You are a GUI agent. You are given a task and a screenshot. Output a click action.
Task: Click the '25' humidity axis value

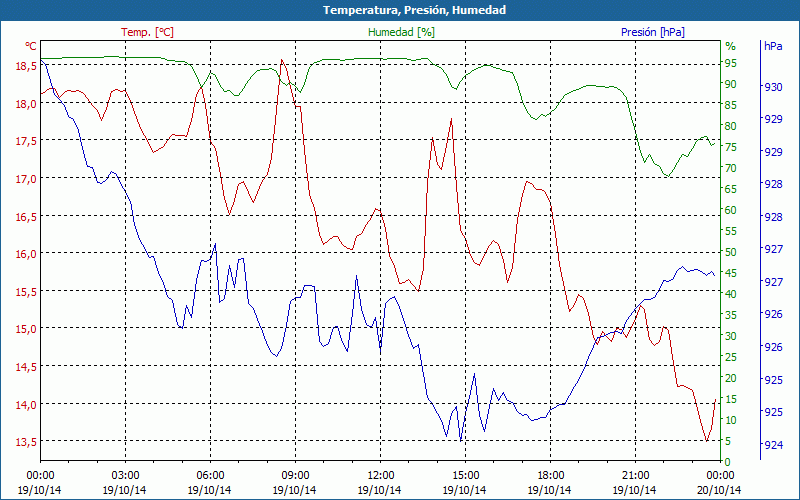(x=731, y=357)
